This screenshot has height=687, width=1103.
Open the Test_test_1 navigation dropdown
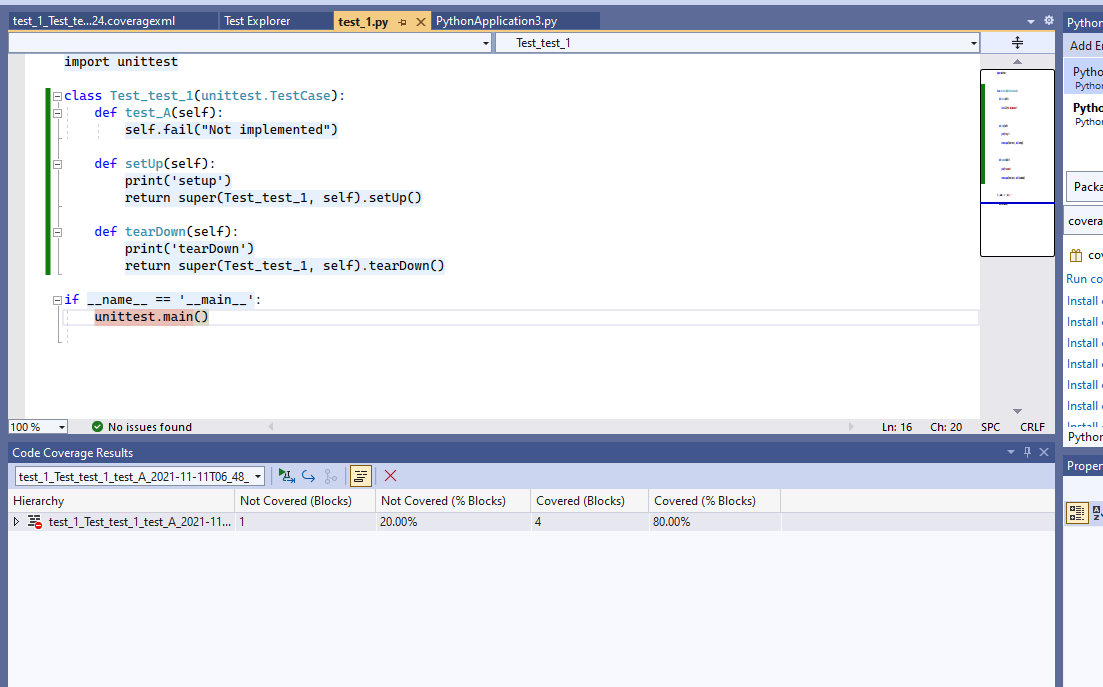(973, 43)
